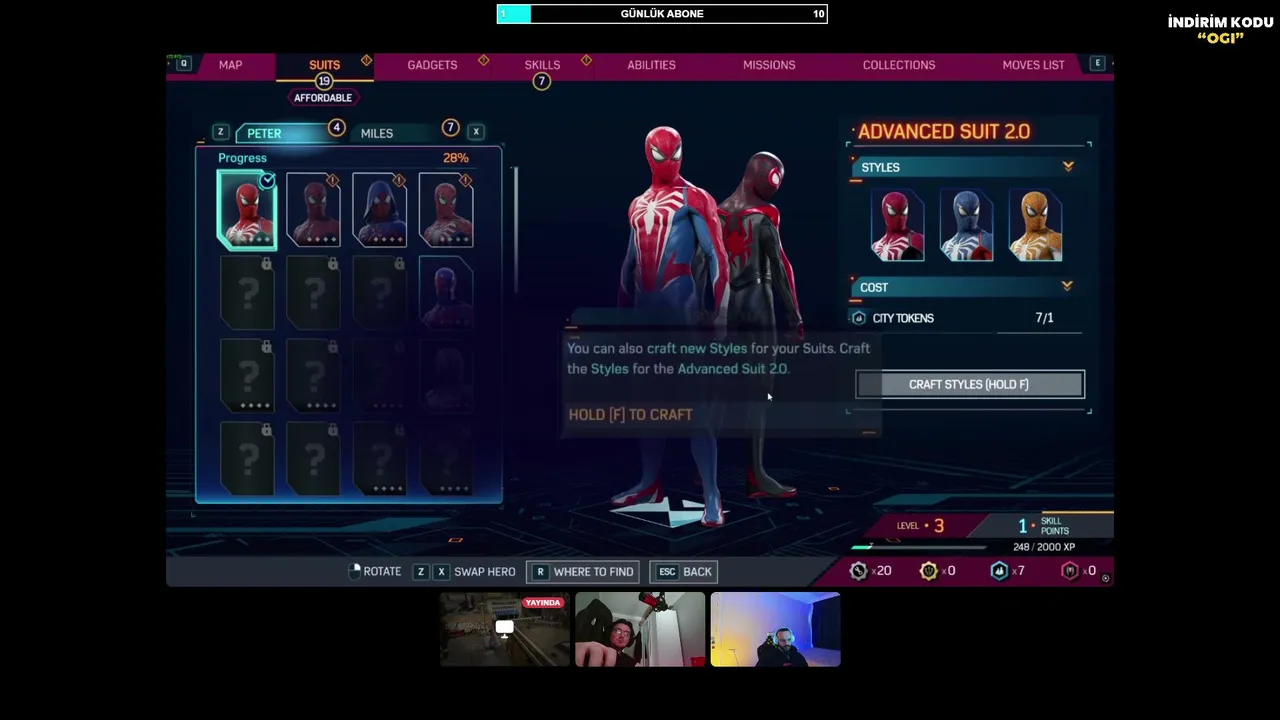Select the orange Advanced Suit 2.0 style
Image resolution: width=1280 pixels, height=720 pixels.
1035,226
